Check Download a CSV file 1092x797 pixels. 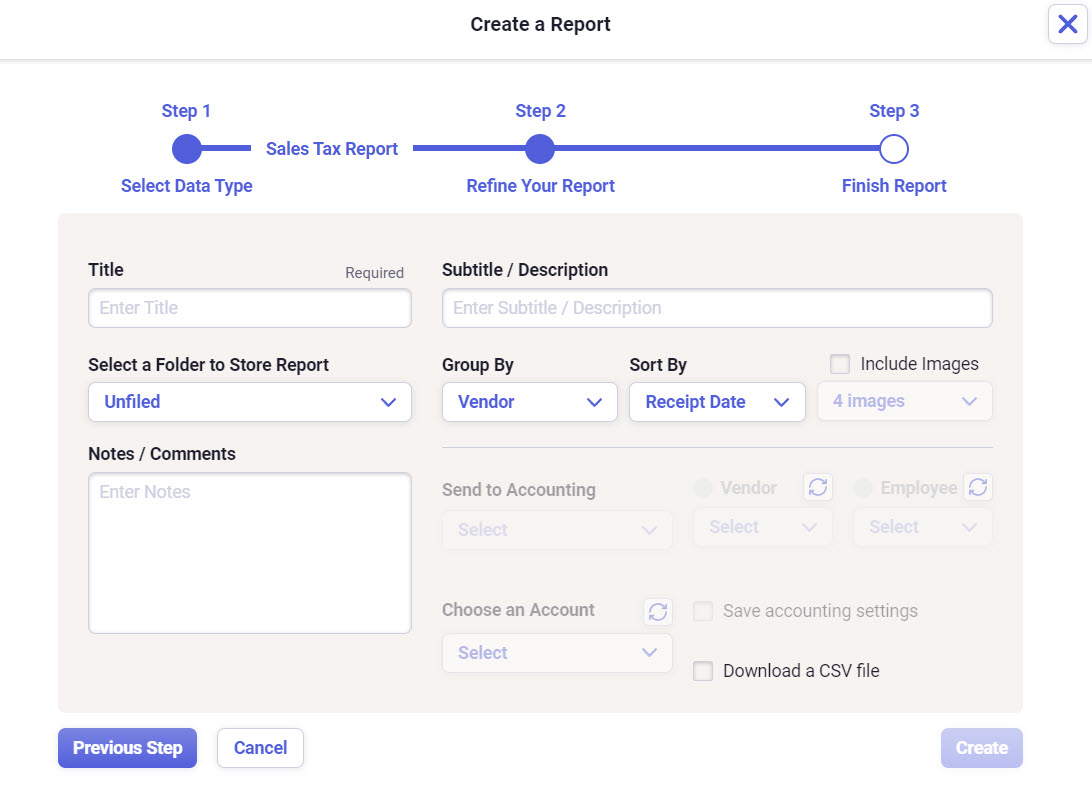(x=703, y=671)
